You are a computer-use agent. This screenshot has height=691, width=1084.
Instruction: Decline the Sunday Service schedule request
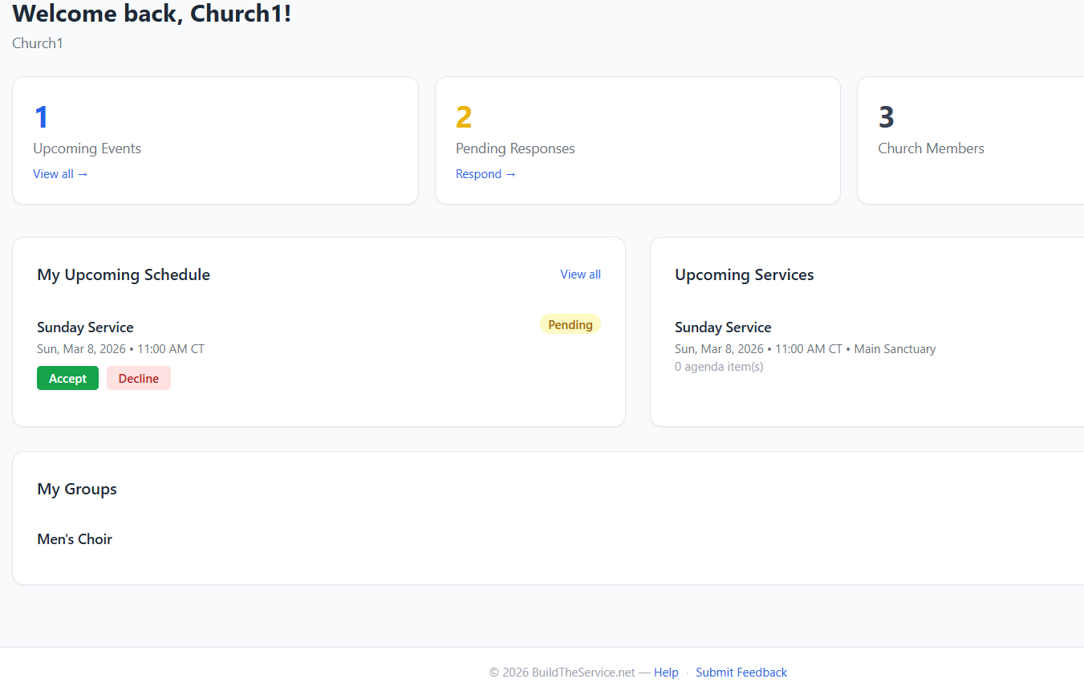tap(139, 378)
